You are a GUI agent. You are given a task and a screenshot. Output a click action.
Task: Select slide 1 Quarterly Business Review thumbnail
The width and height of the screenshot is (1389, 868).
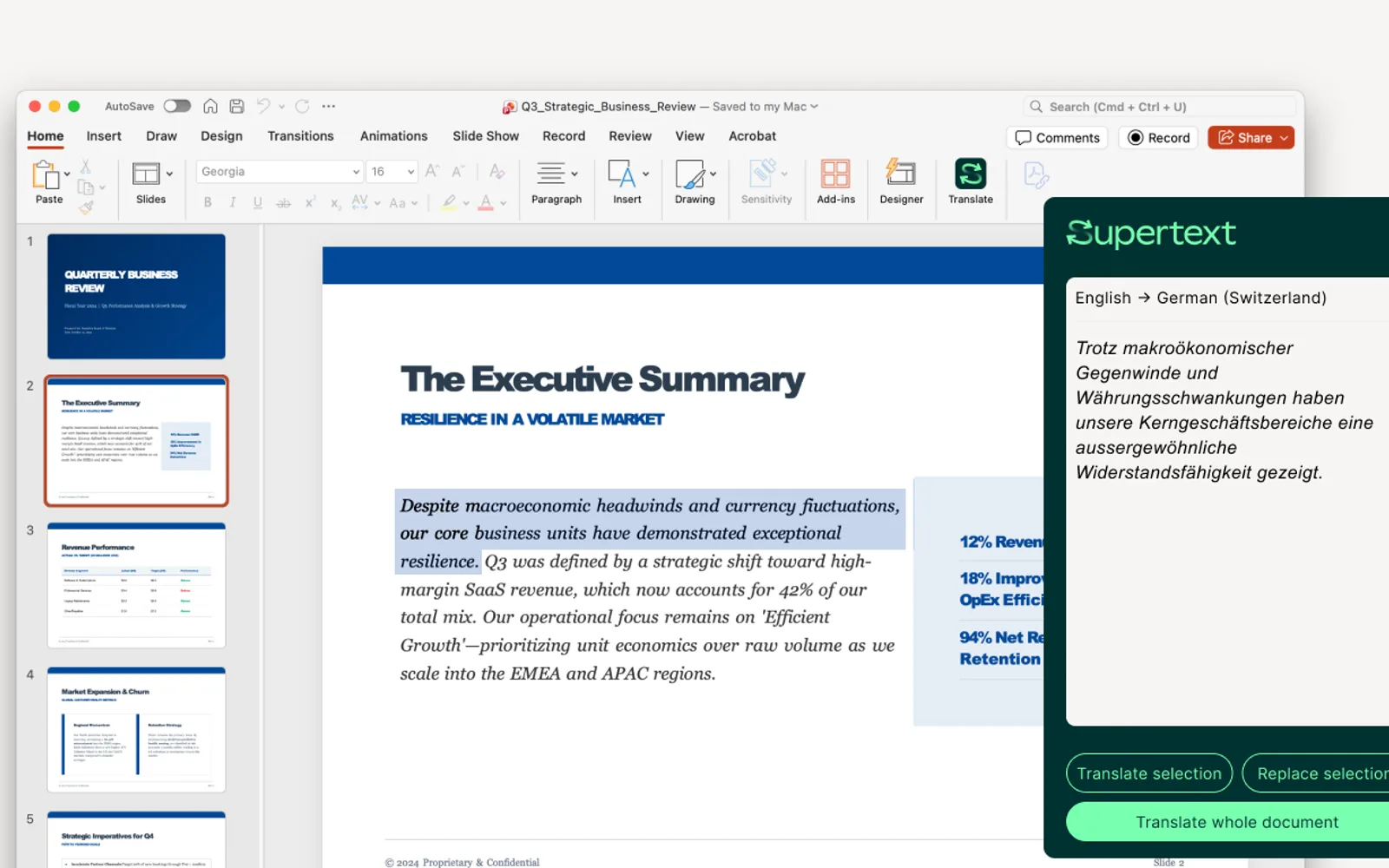point(136,296)
